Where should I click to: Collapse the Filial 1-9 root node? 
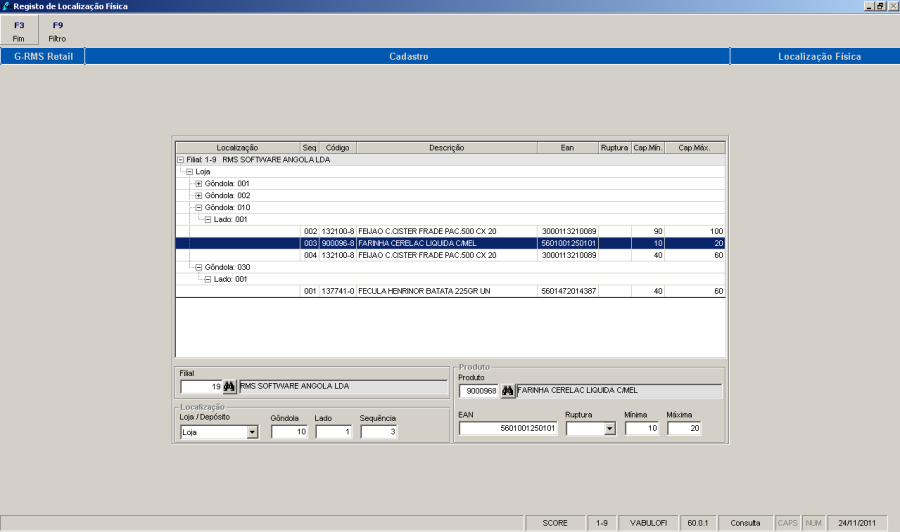click(180, 159)
